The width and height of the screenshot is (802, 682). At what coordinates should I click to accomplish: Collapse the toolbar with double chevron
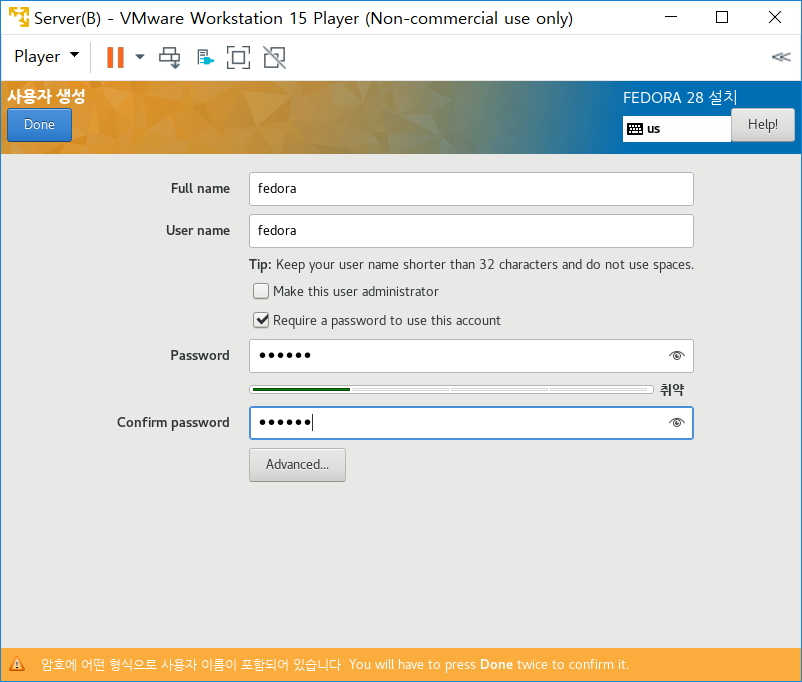click(781, 57)
